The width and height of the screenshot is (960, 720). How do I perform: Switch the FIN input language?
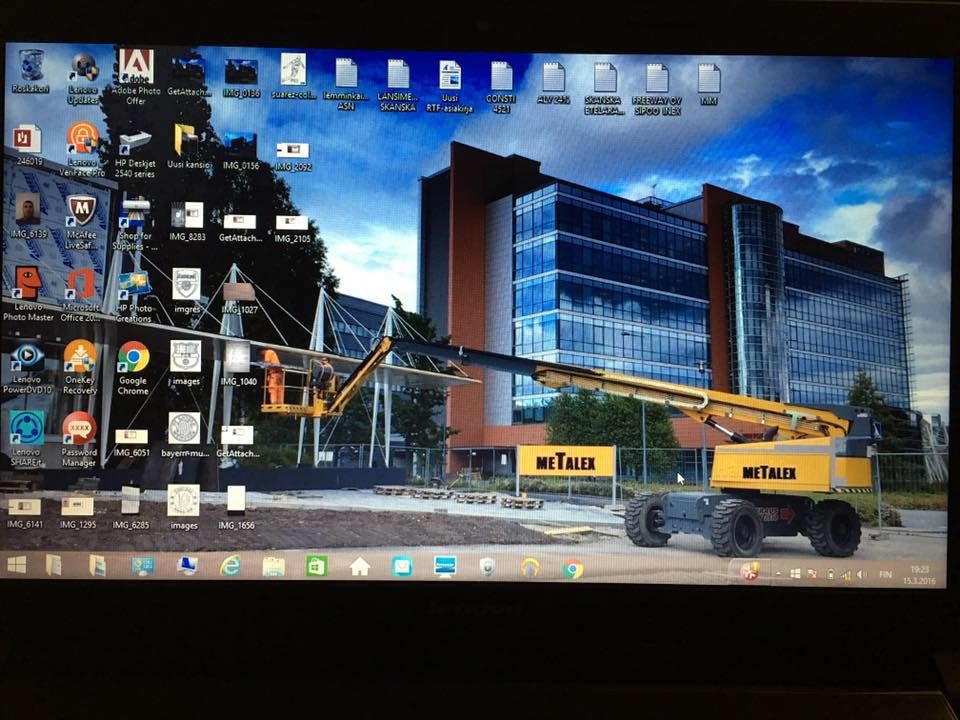pyautogui.click(x=885, y=574)
